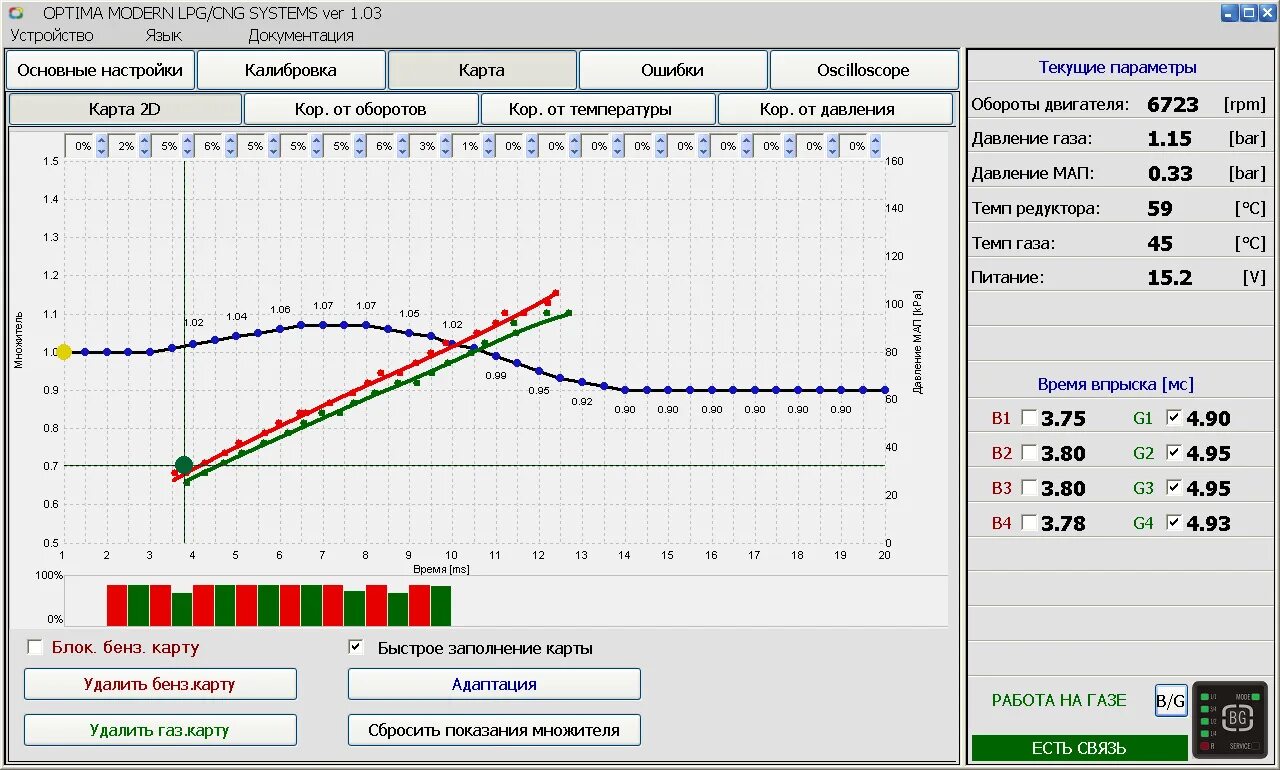Image resolution: width=1280 pixels, height=770 pixels.
Task: Start Адаптация
Action: (494, 684)
